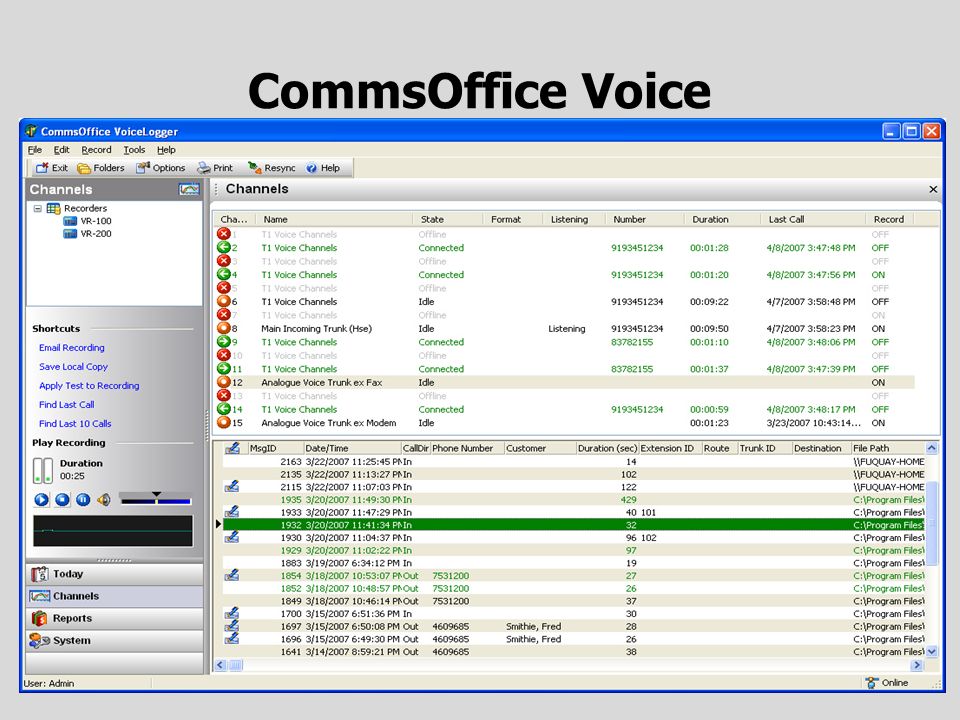This screenshot has width=960, height=720.
Task: Click the Resync toolbar button
Action: click(x=271, y=168)
